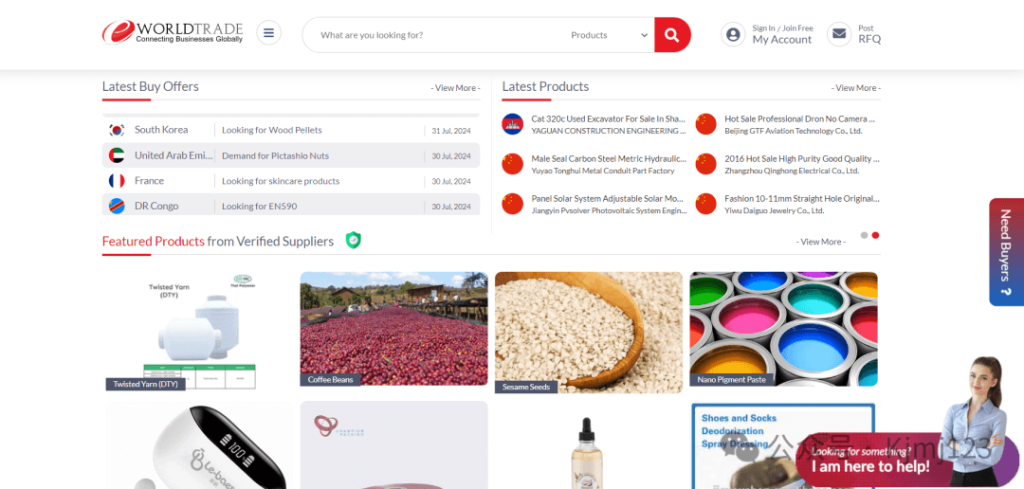Click the DR Congo flag icon
Image resolution: width=1024 pixels, height=489 pixels.
point(117,206)
